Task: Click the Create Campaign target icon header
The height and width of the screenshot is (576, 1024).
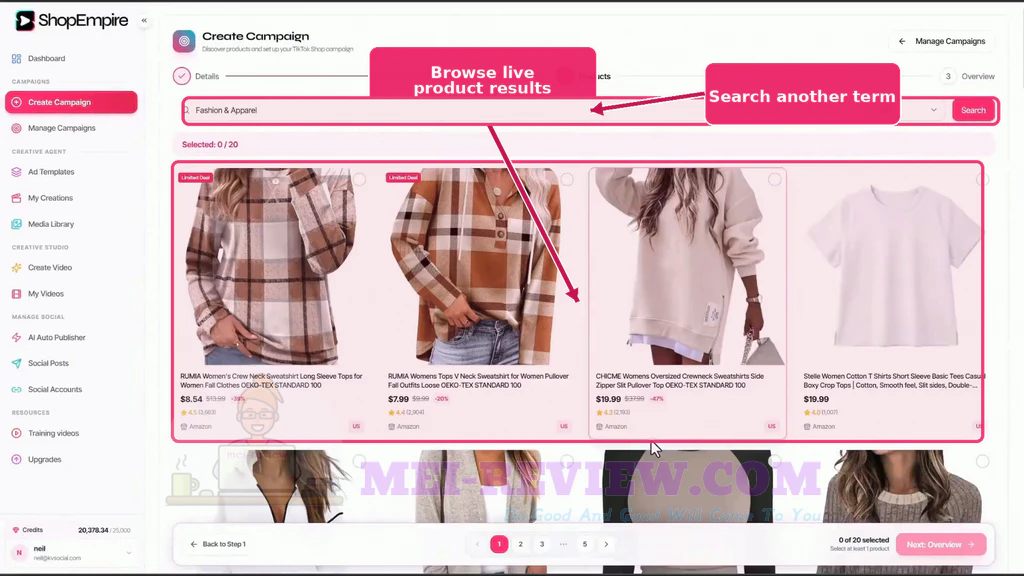Action: pos(184,41)
